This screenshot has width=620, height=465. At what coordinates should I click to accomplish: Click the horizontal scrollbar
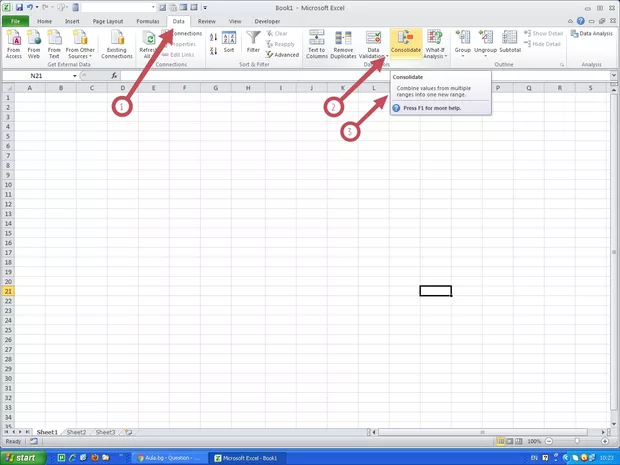(482, 432)
